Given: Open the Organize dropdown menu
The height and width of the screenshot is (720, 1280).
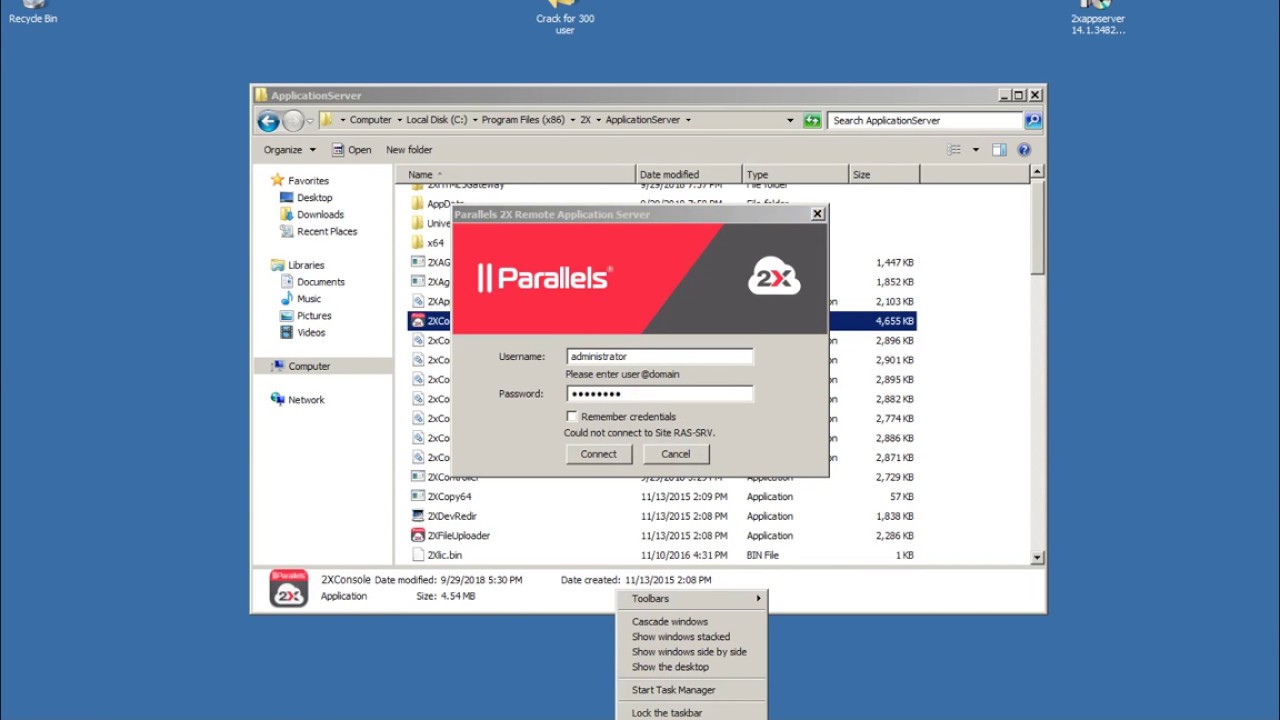Looking at the screenshot, I should (289, 150).
